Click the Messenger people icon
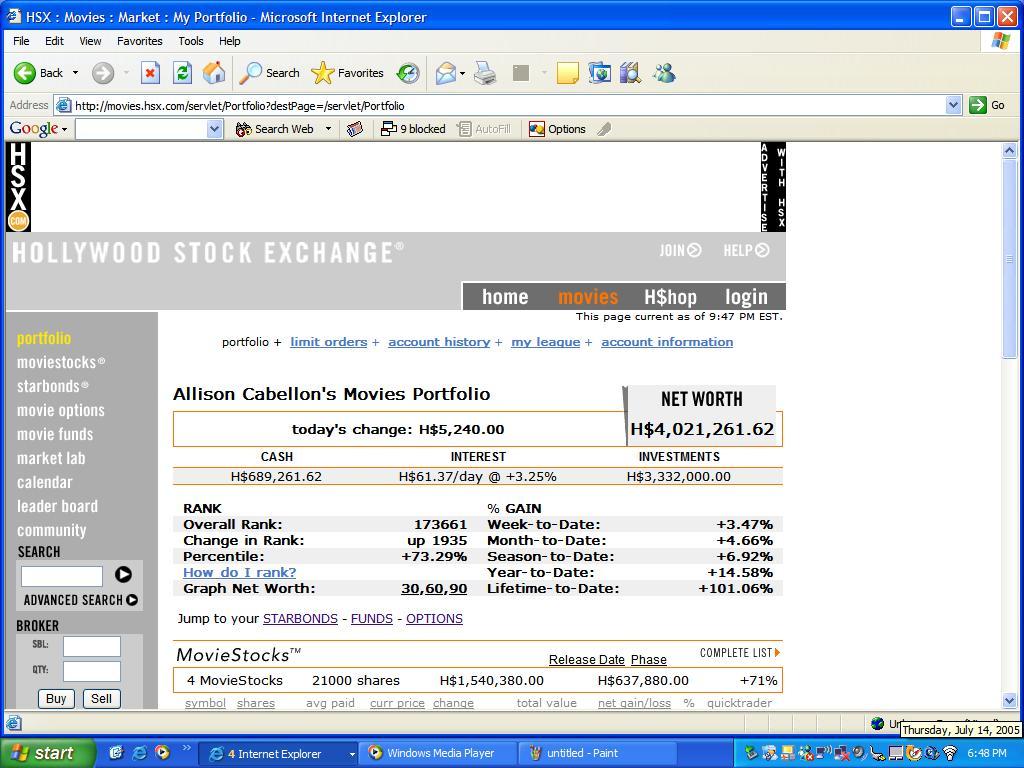The width and height of the screenshot is (1024, 768). [x=664, y=73]
